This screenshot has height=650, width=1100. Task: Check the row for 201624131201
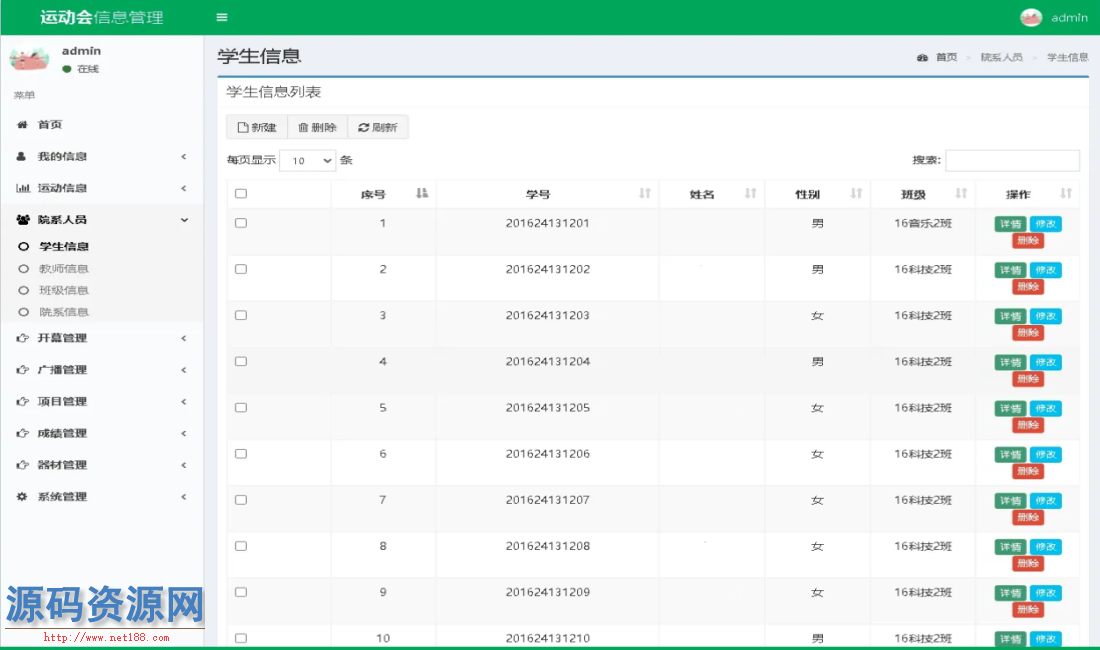pyautogui.click(x=241, y=223)
